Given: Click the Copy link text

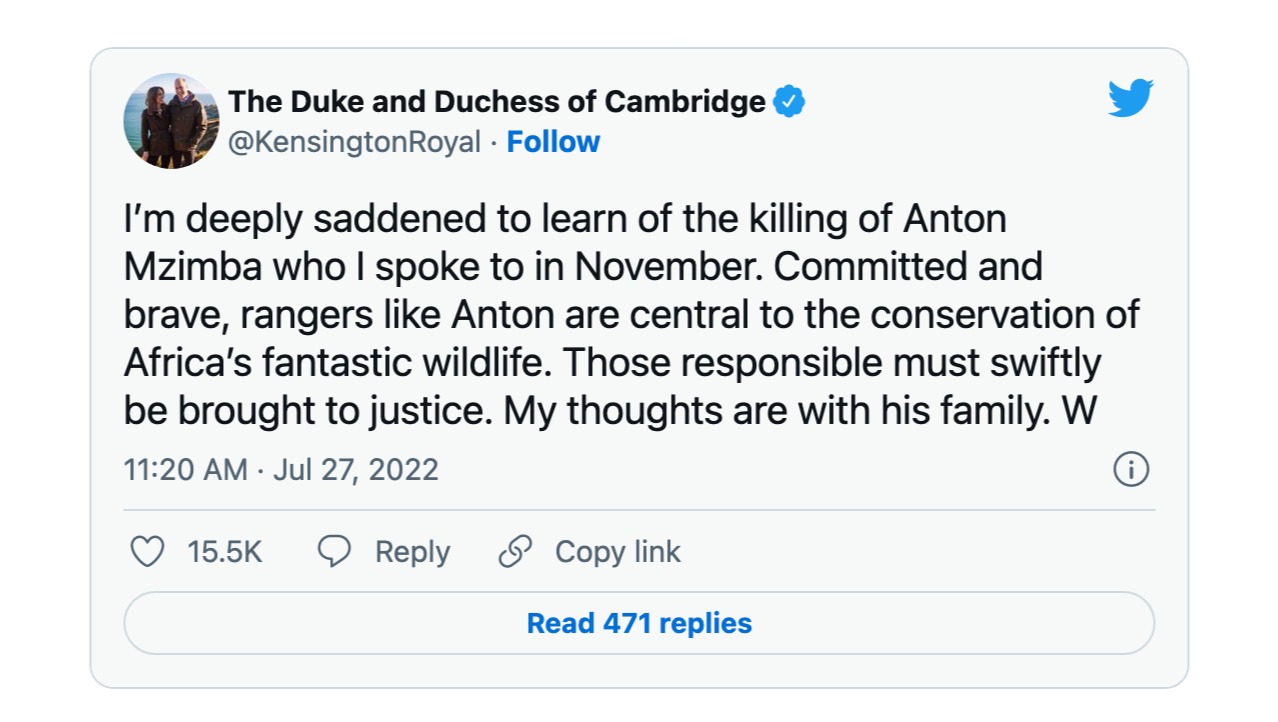Looking at the screenshot, I should (x=617, y=552).
